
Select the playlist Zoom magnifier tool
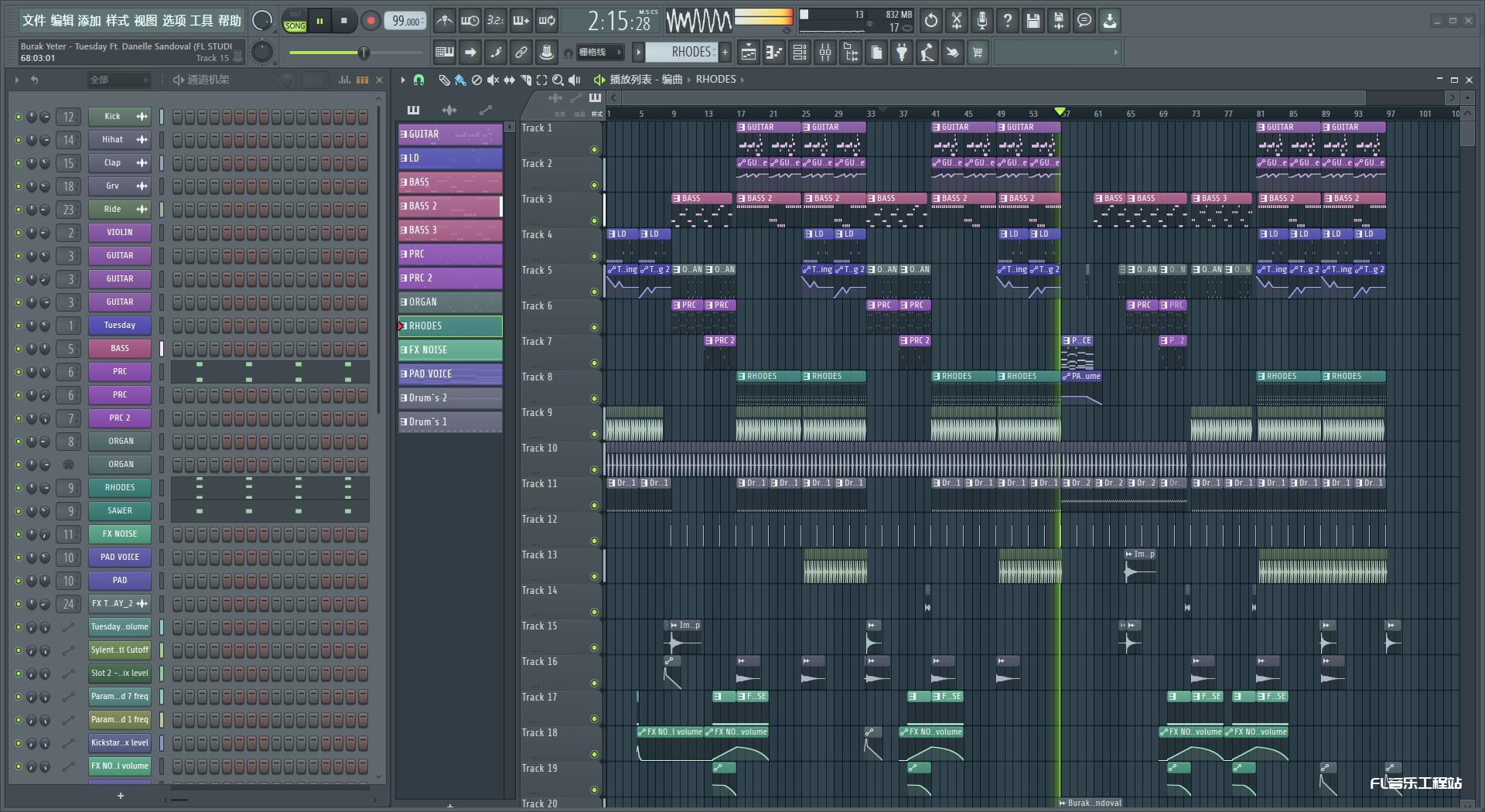(558, 80)
